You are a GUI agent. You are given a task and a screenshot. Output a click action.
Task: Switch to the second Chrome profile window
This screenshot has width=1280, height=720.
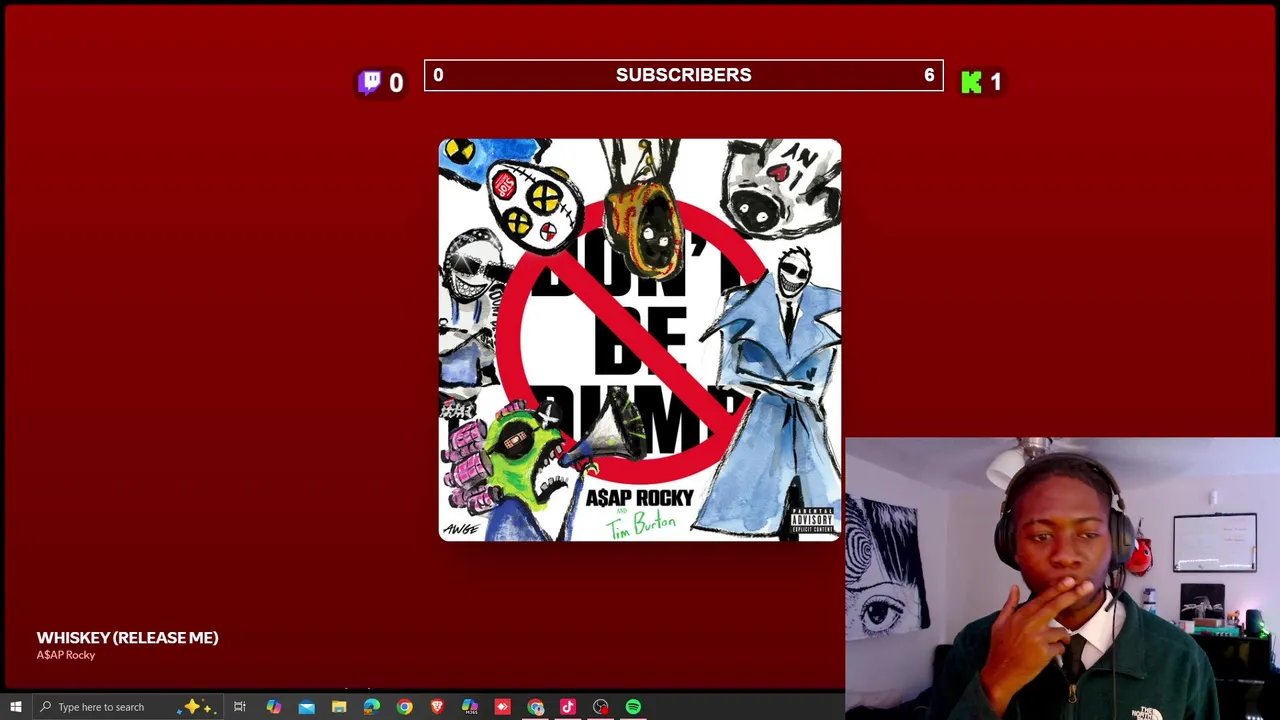coord(536,707)
